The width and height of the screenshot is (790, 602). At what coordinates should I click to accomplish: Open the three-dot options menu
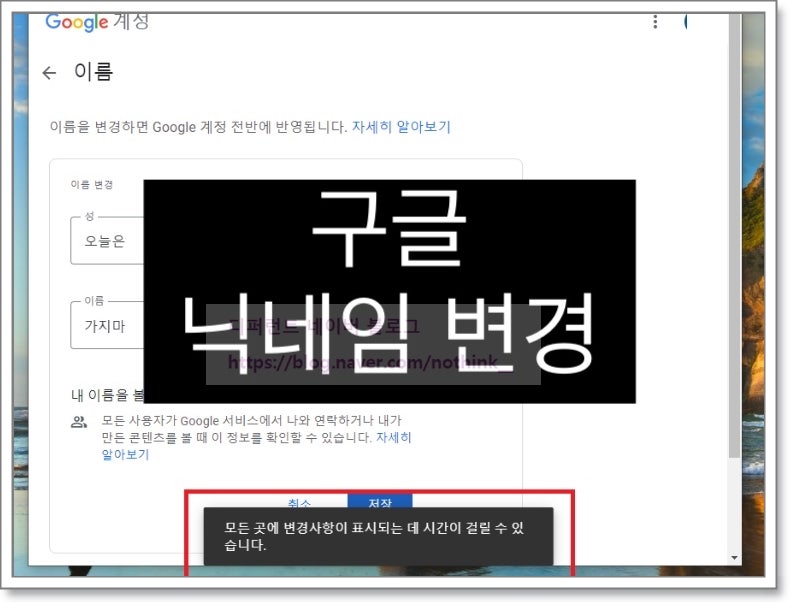point(655,22)
